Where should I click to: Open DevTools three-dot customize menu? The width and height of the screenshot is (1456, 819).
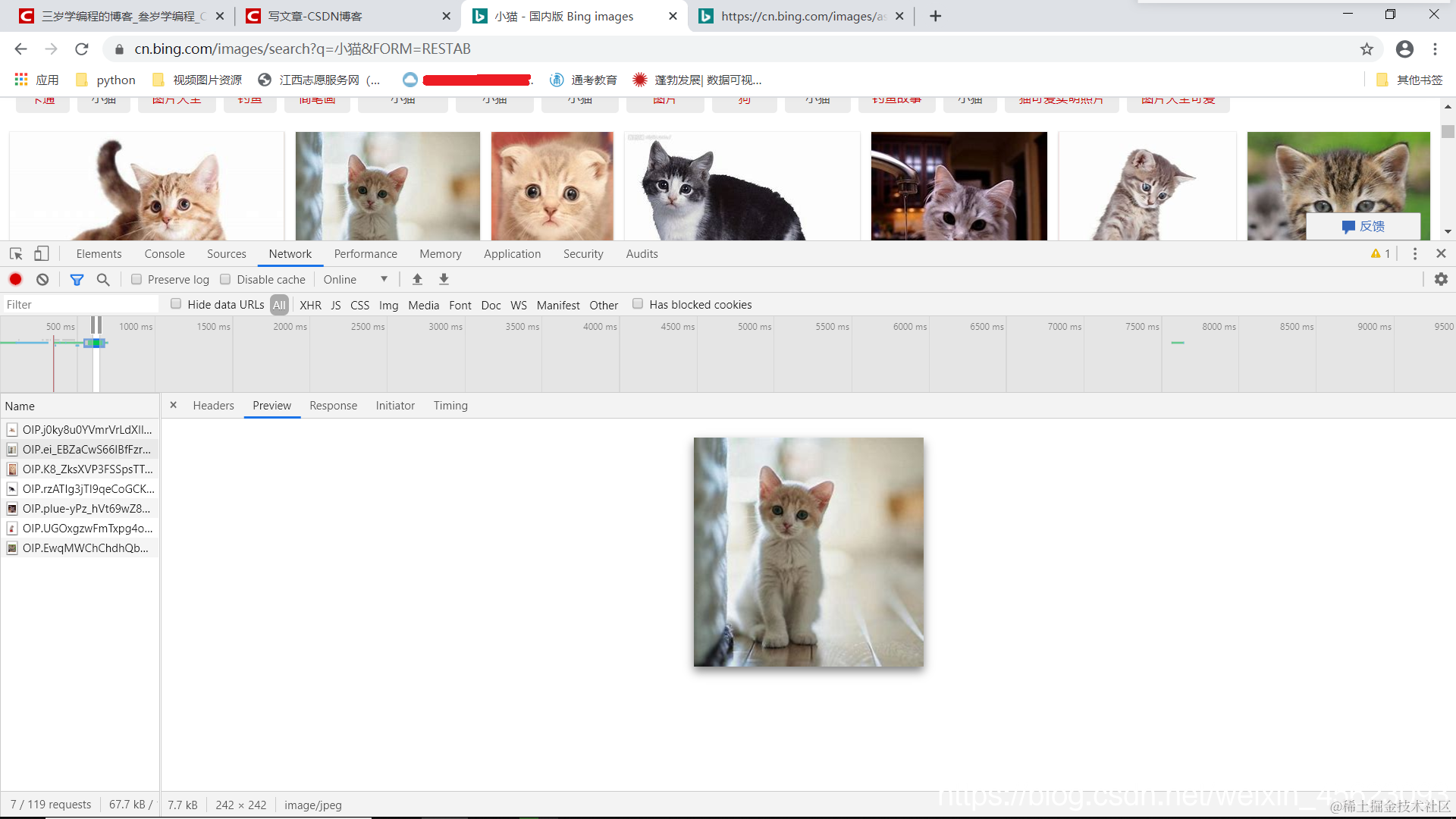tap(1414, 253)
